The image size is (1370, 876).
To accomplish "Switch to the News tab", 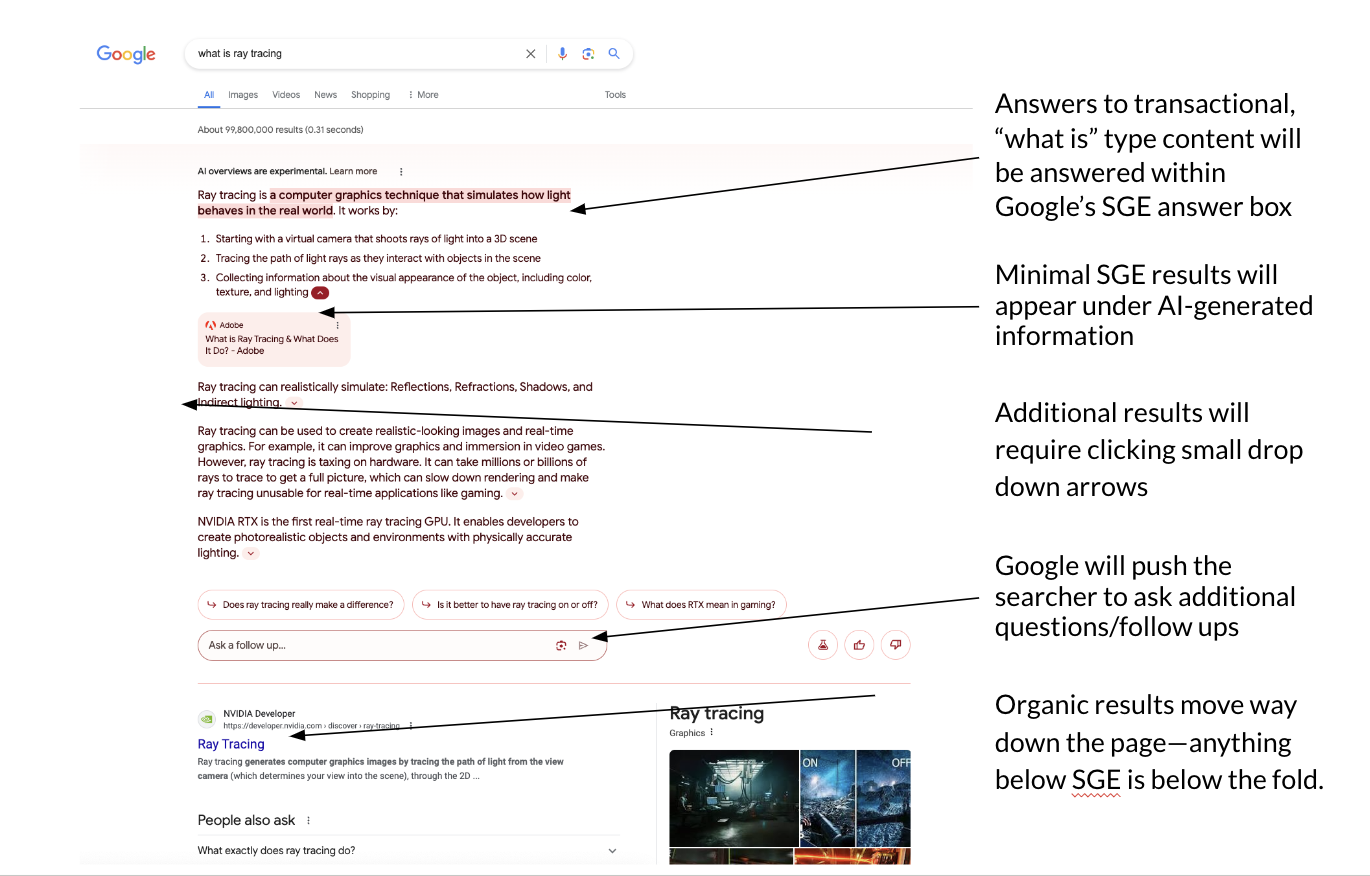I will pos(325,95).
